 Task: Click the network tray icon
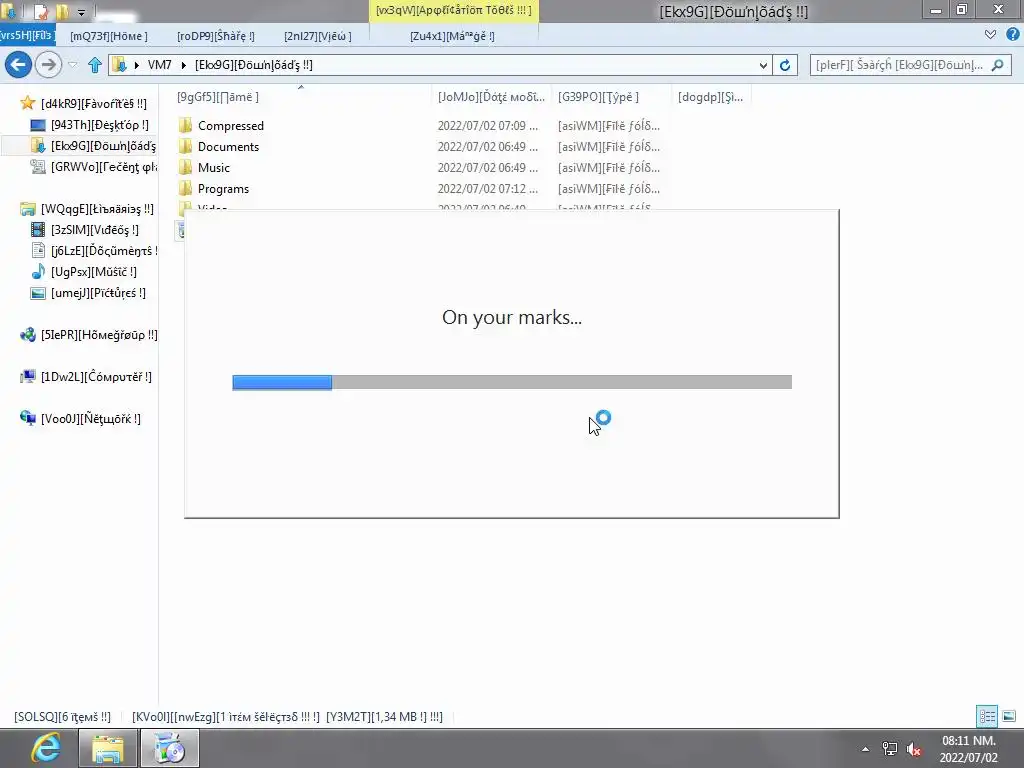click(x=889, y=749)
